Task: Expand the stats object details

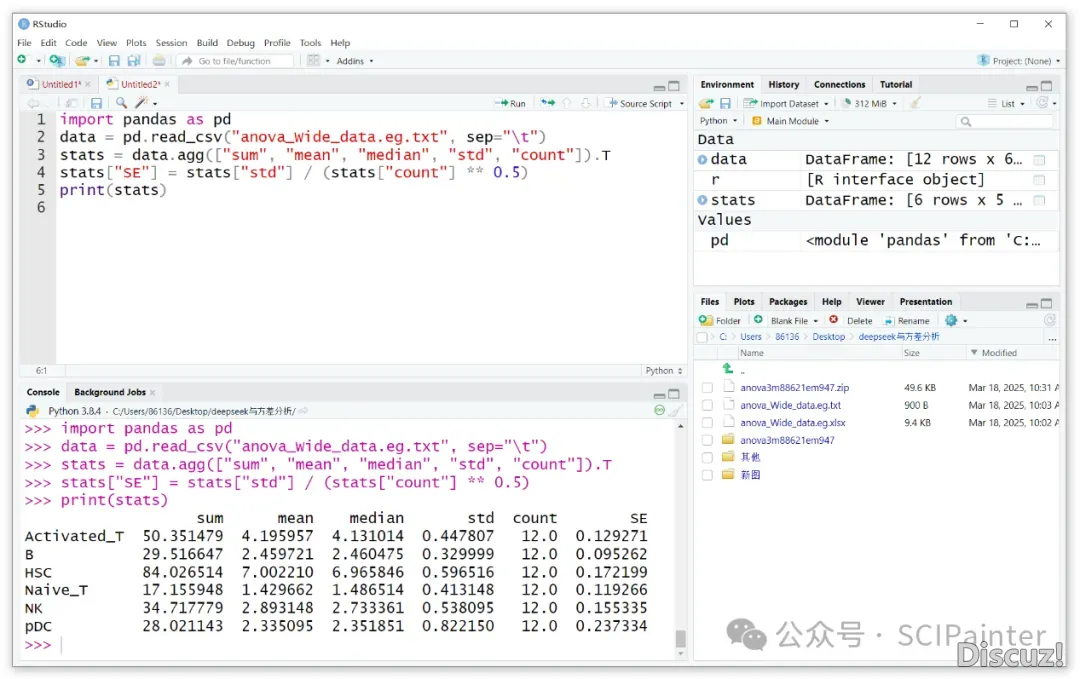Action: click(702, 200)
